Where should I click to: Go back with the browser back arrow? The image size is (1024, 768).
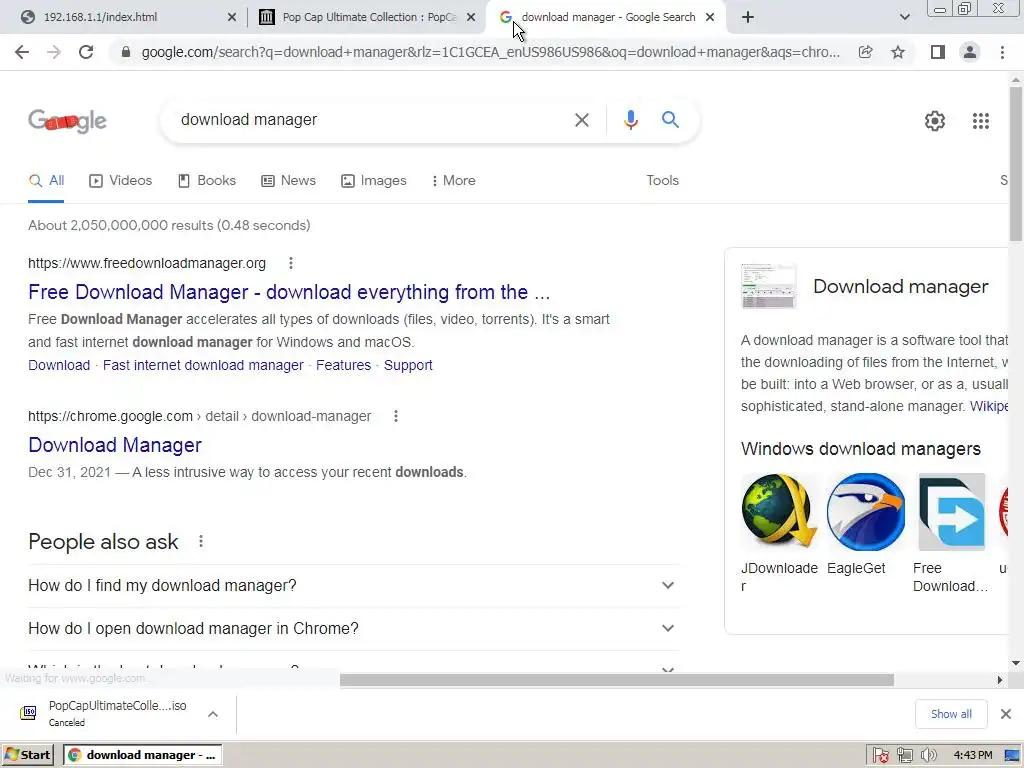(x=22, y=52)
